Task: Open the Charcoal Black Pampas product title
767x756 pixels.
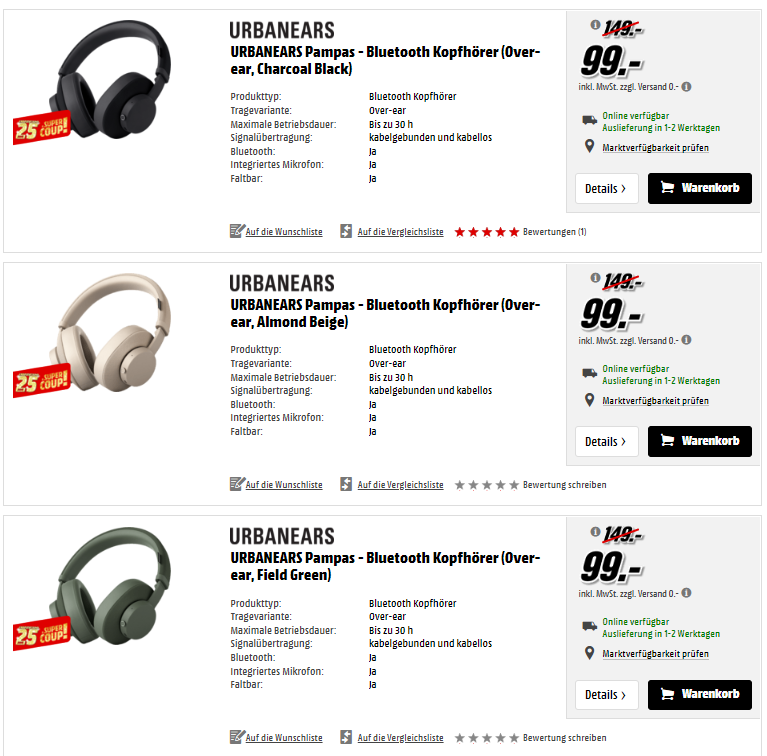Action: pos(385,60)
